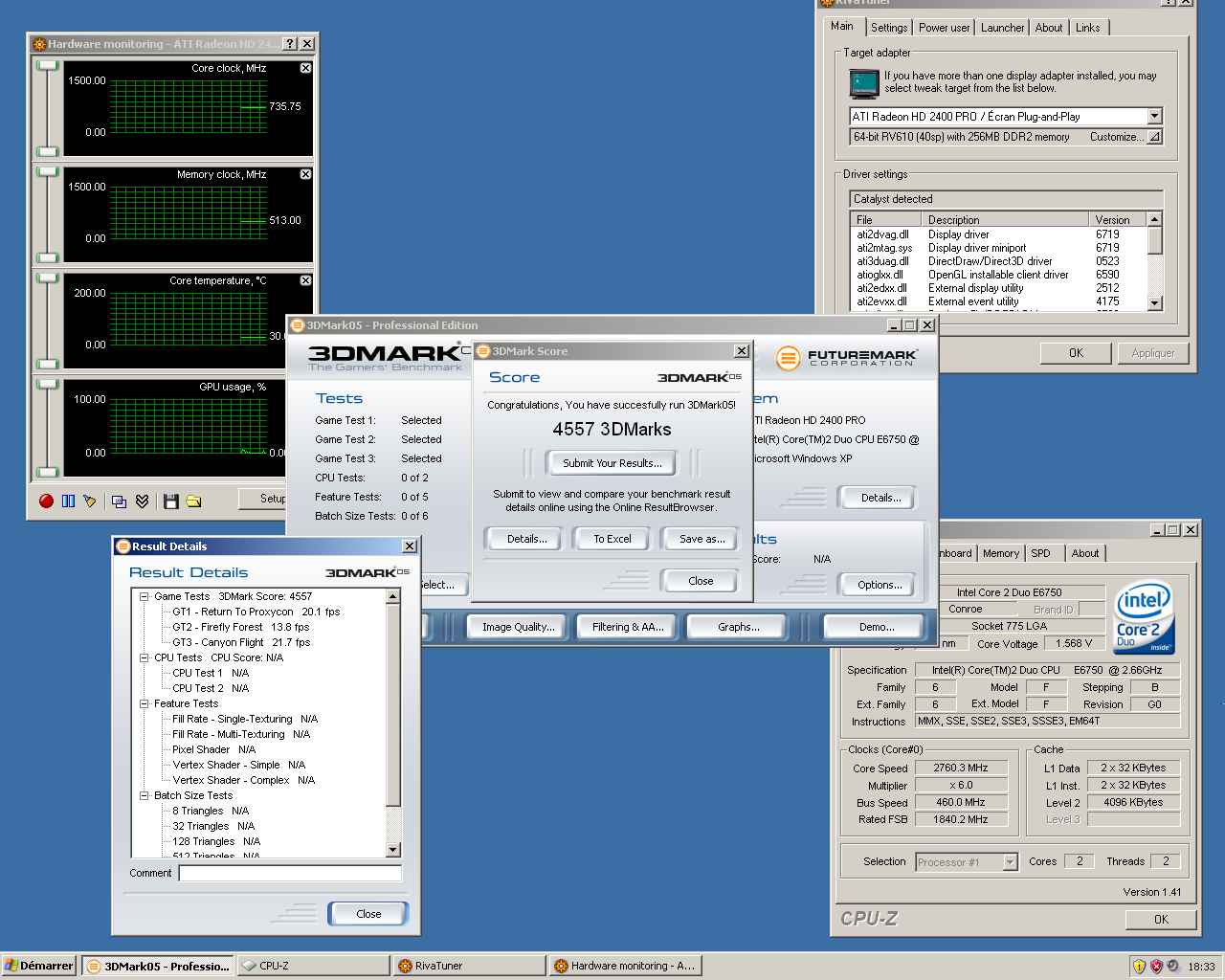Click Close button in Result Details window
This screenshot has width=1225, height=980.
coord(368,914)
